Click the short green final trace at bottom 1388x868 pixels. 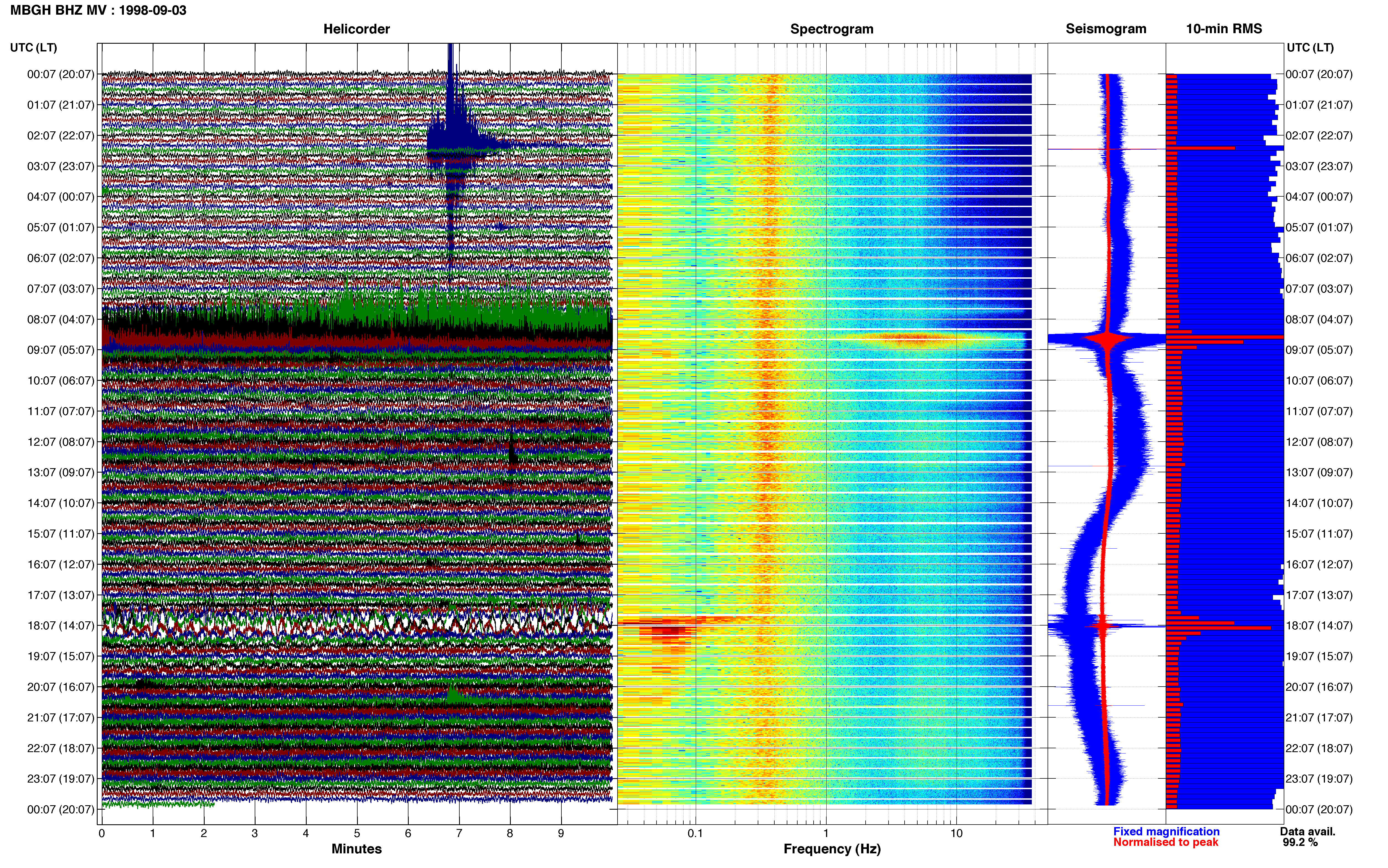coord(158,804)
